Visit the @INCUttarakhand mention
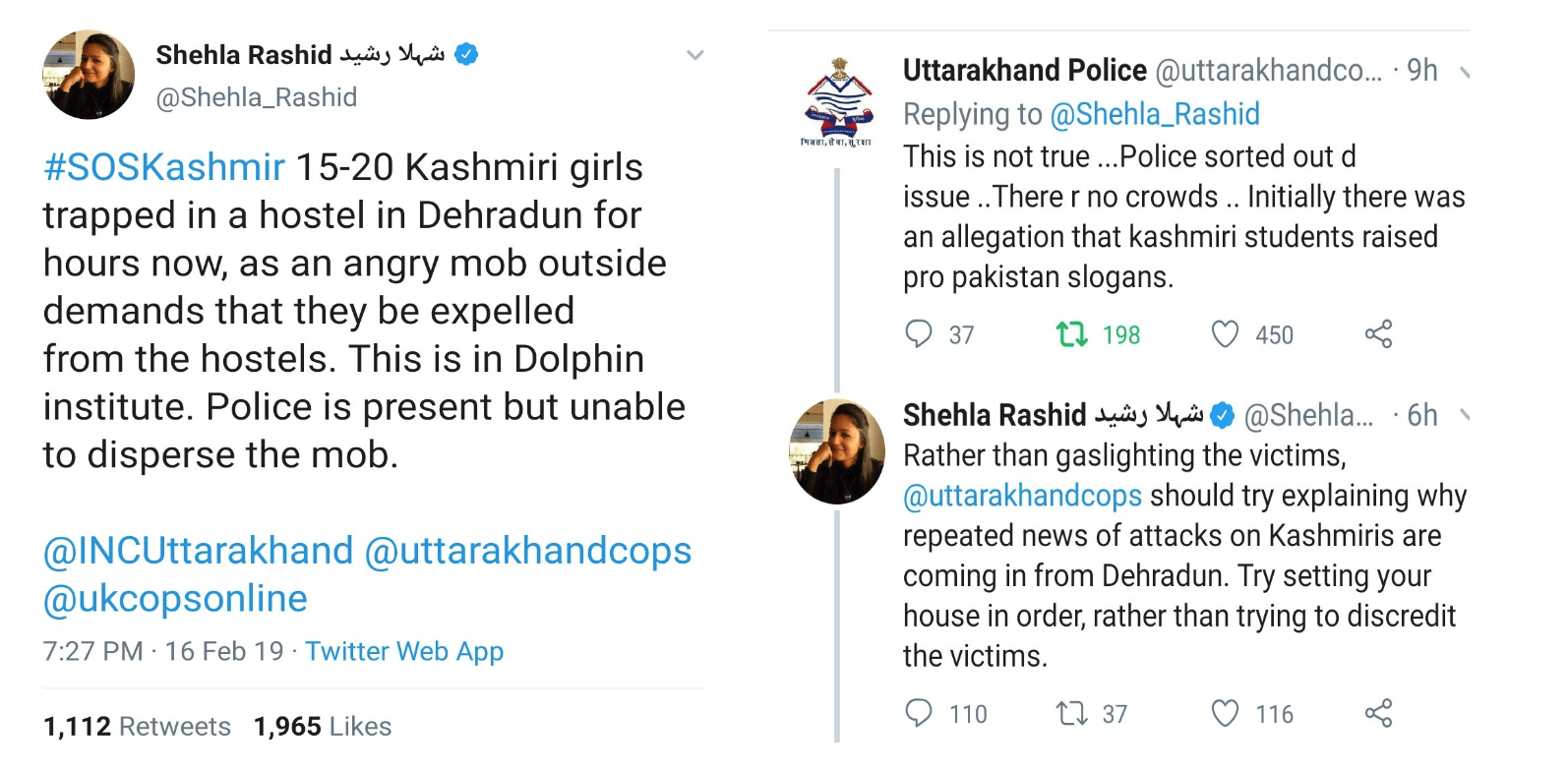This screenshot has height=773, width=1568. click(198, 551)
